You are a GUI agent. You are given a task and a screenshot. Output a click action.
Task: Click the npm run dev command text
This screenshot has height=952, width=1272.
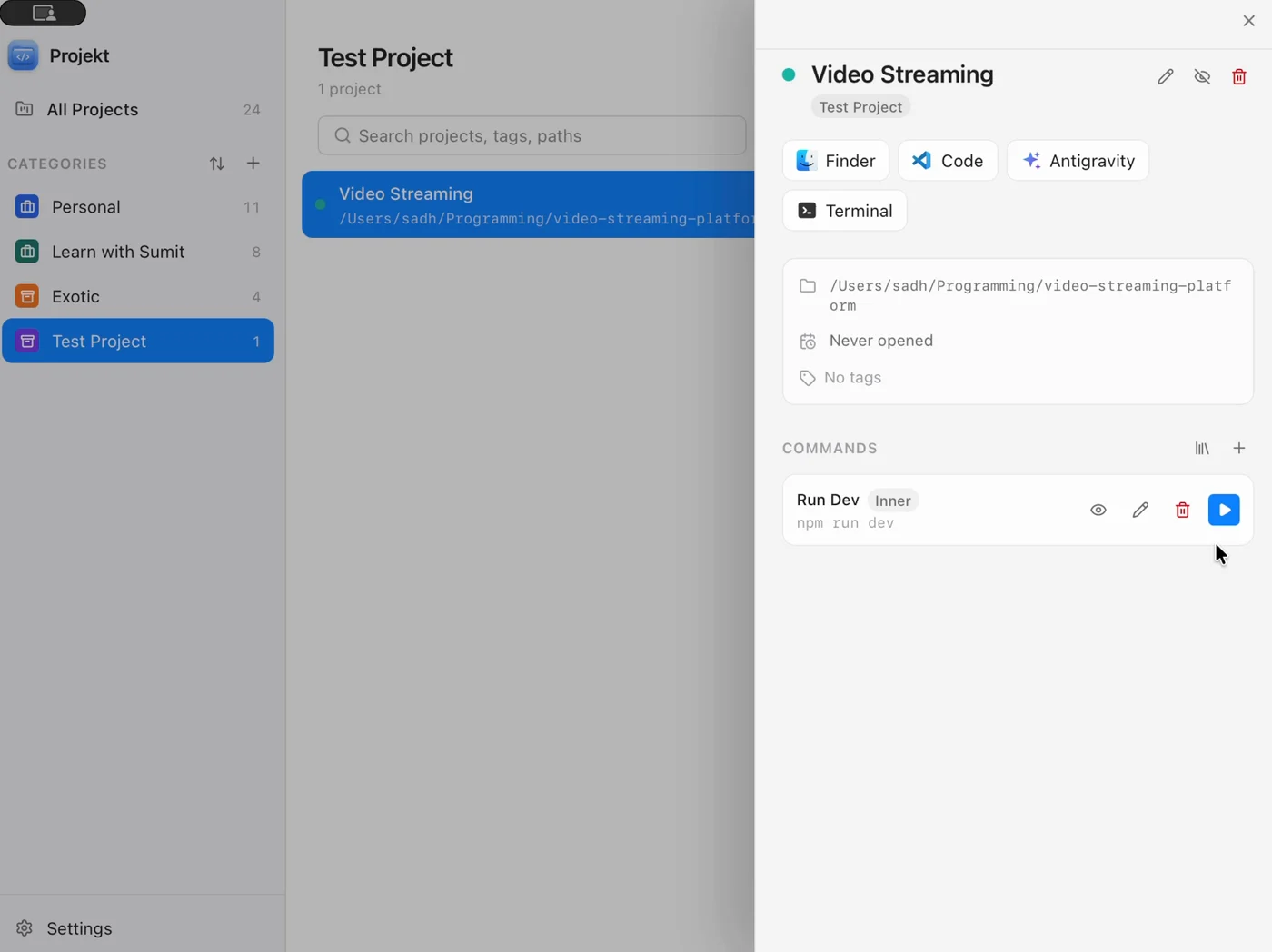845,523
